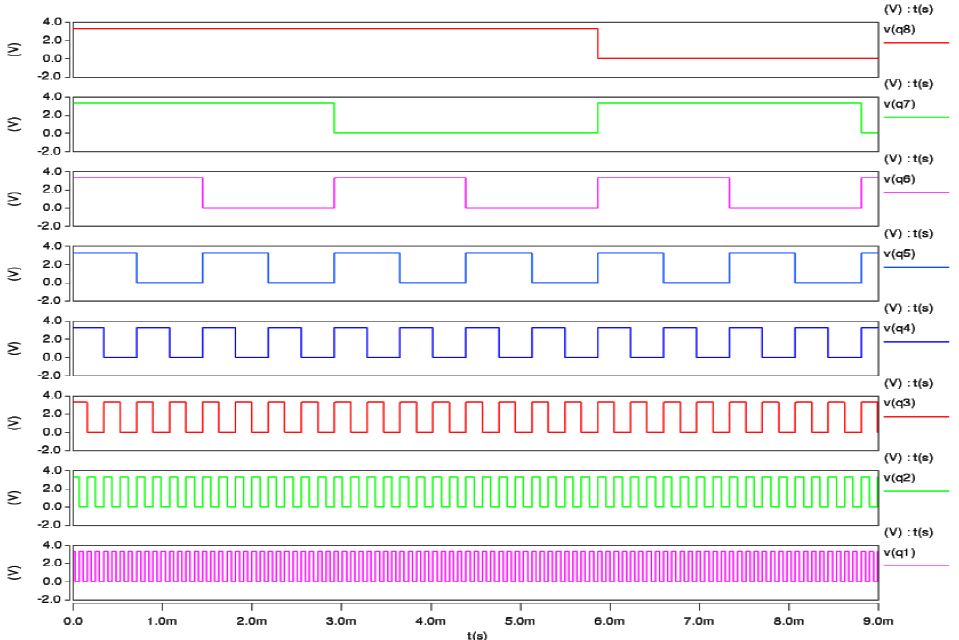The width and height of the screenshot is (959, 640).
Task: Click the 2.0 y-axis tick of the v(q5) plot
Action: 51,264
